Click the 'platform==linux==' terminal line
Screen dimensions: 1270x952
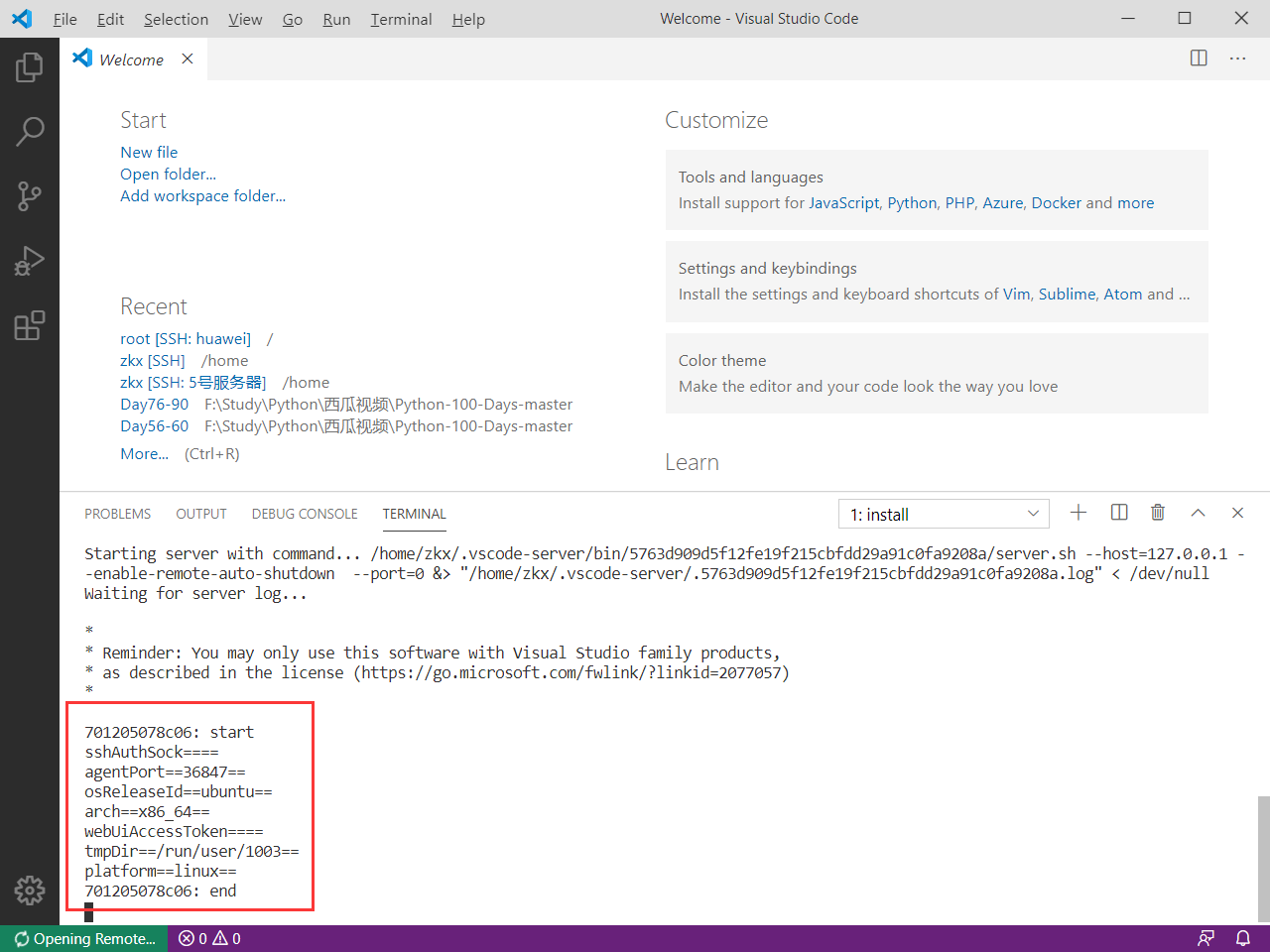tap(160, 871)
